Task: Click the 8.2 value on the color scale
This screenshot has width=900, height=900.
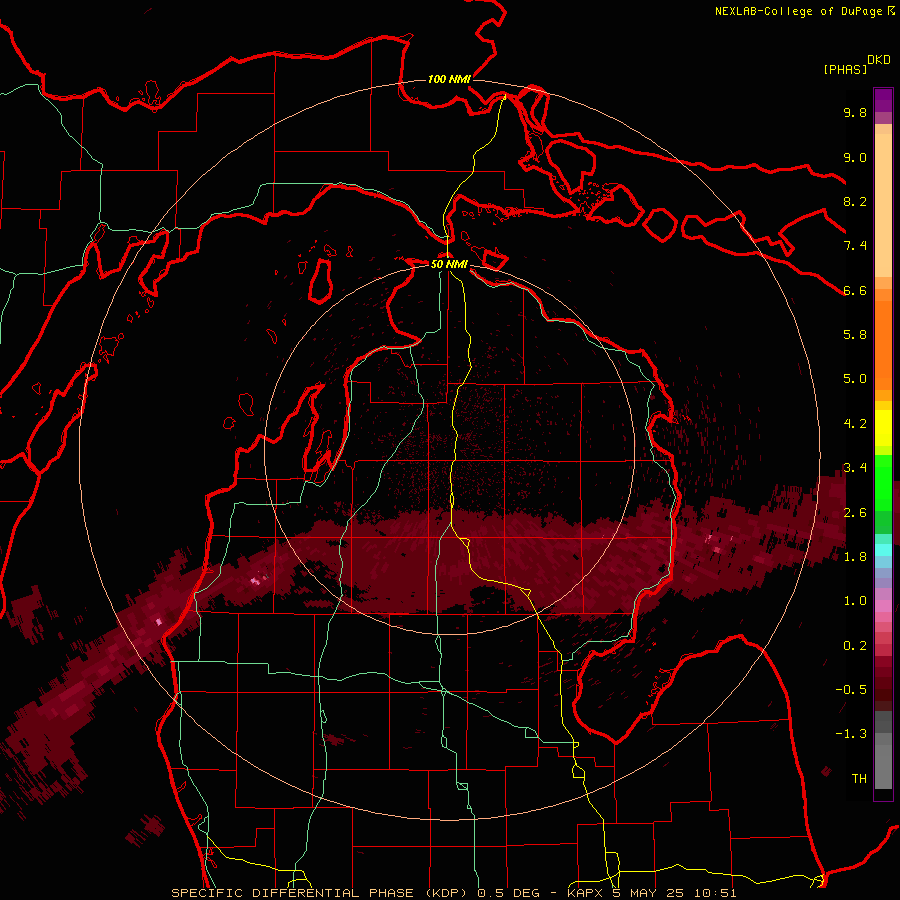Action: point(855,201)
